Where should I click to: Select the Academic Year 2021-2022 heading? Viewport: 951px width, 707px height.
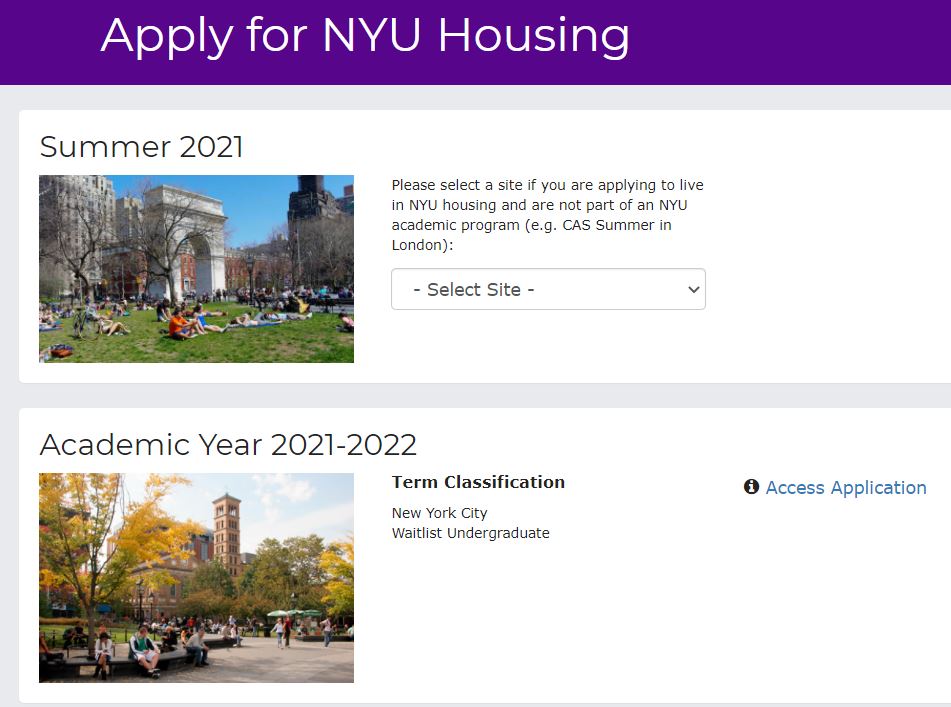pyautogui.click(x=228, y=444)
